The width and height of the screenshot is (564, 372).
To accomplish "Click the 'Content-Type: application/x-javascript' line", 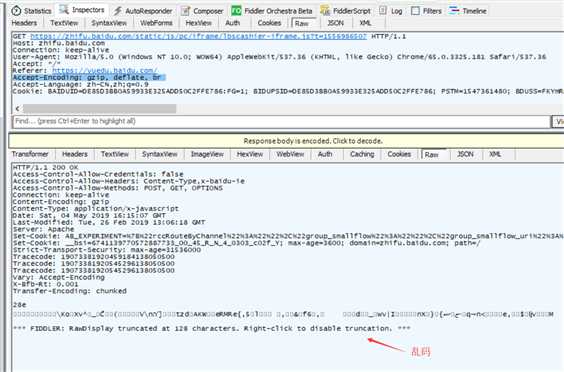I will click(95, 209).
